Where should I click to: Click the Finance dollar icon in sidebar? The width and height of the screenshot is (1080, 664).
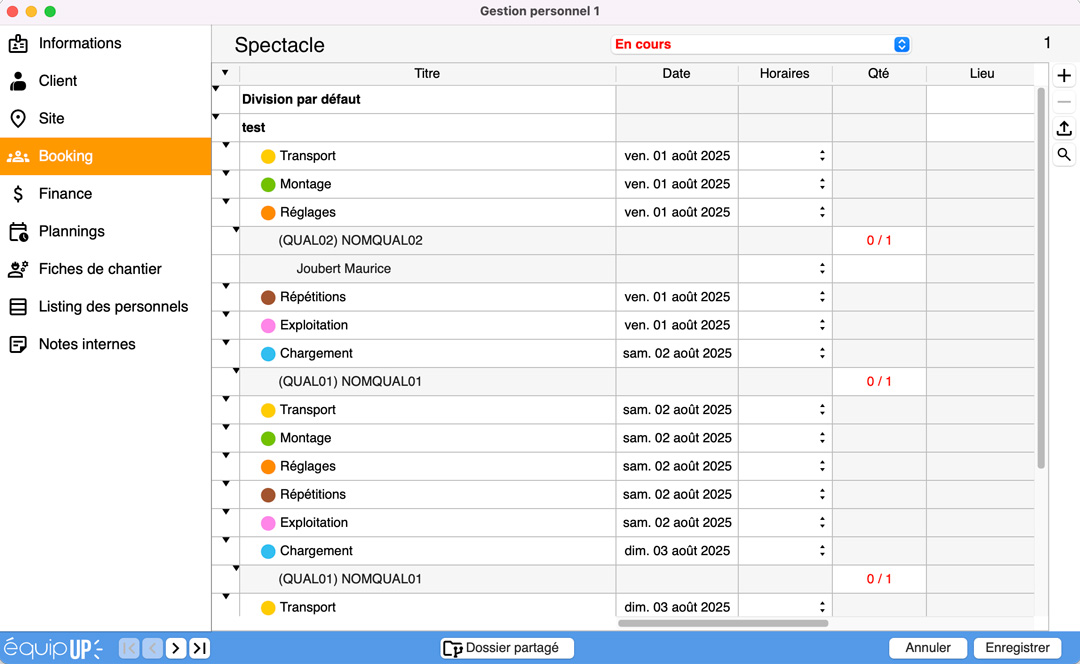18,194
